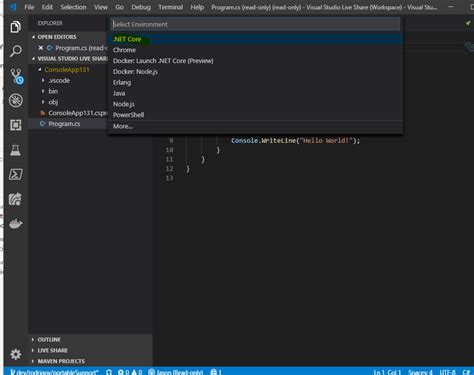Viewport: 474px width, 375px height.
Task: Select the PowerShell environment
Action: pos(255,115)
